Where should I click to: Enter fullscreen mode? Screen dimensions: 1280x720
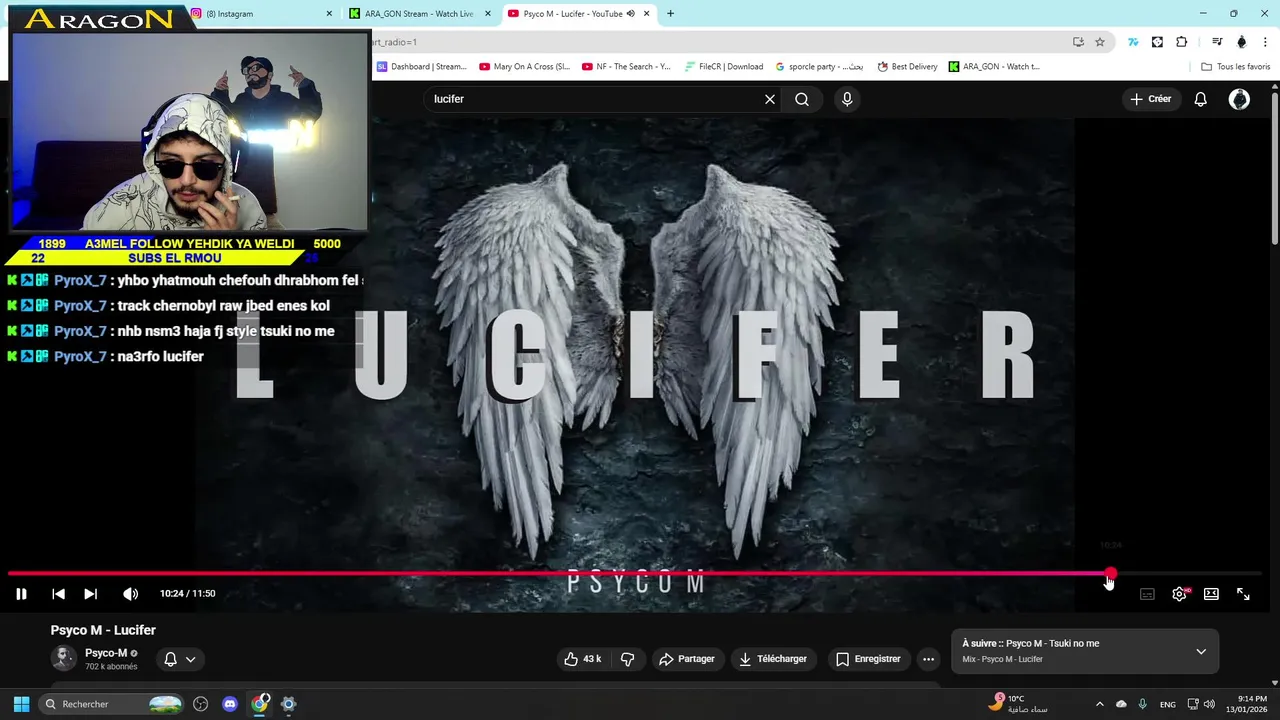click(x=1243, y=594)
